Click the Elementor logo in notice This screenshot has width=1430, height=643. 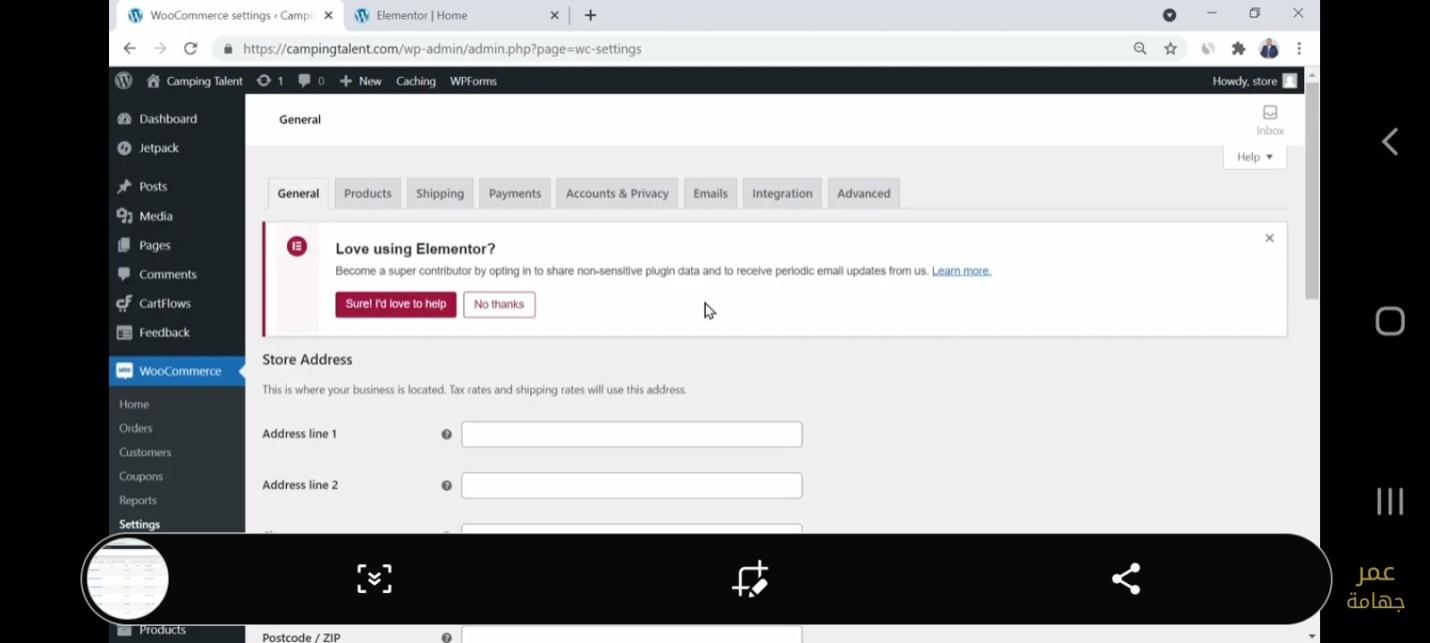297,246
